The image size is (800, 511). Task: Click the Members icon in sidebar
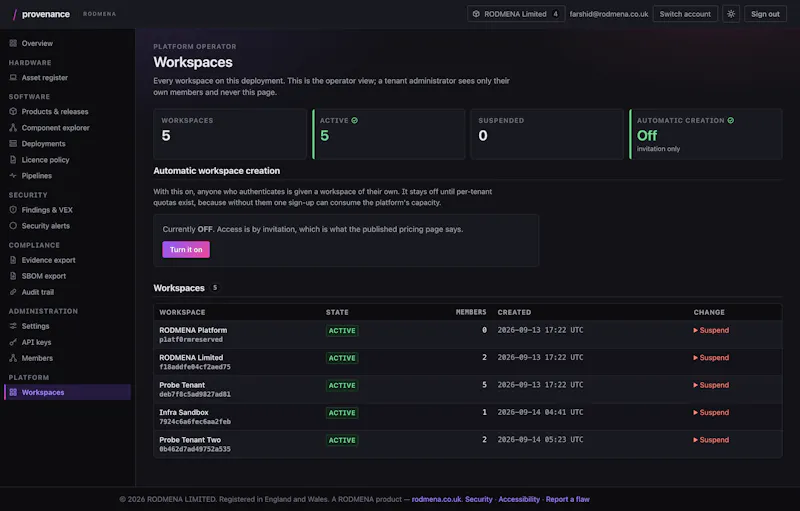pyautogui.click(x=13, y=358)
